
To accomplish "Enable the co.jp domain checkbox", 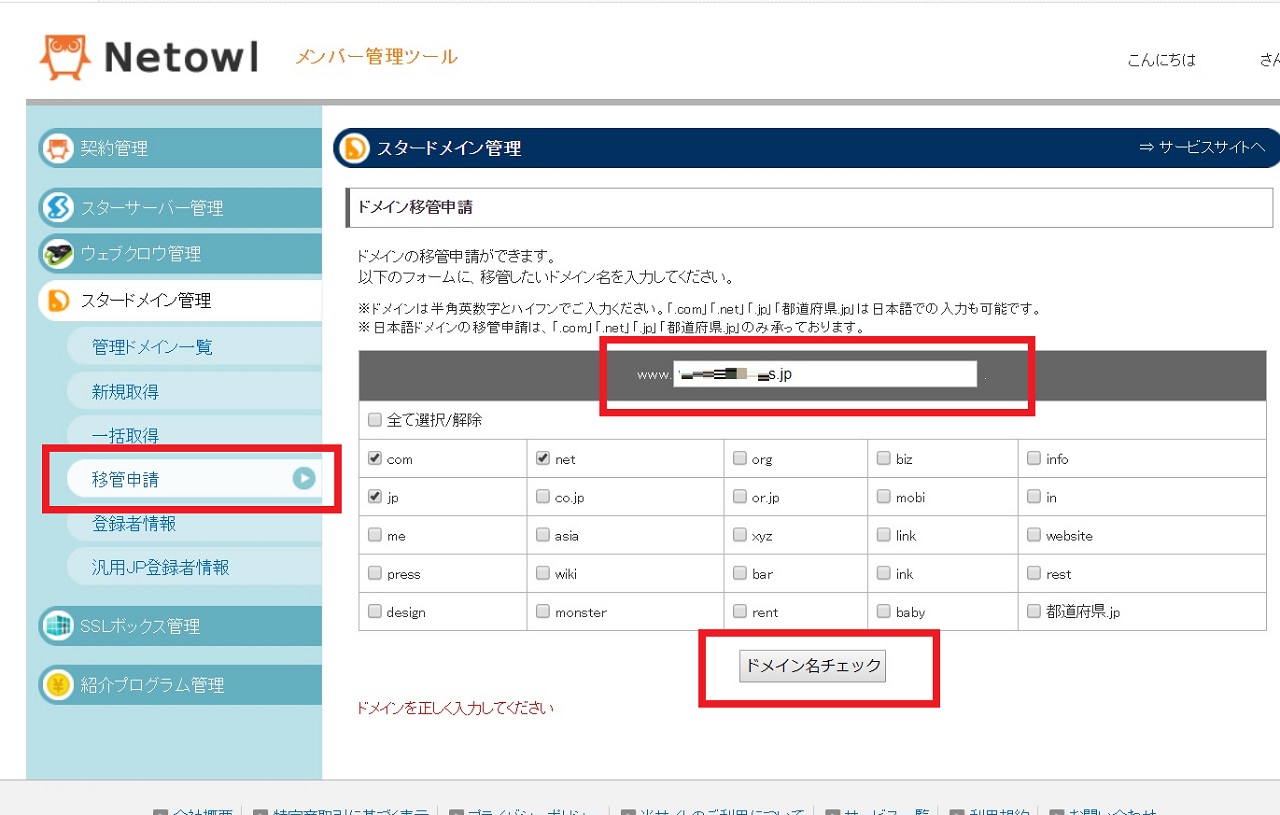I will [543, 497].
